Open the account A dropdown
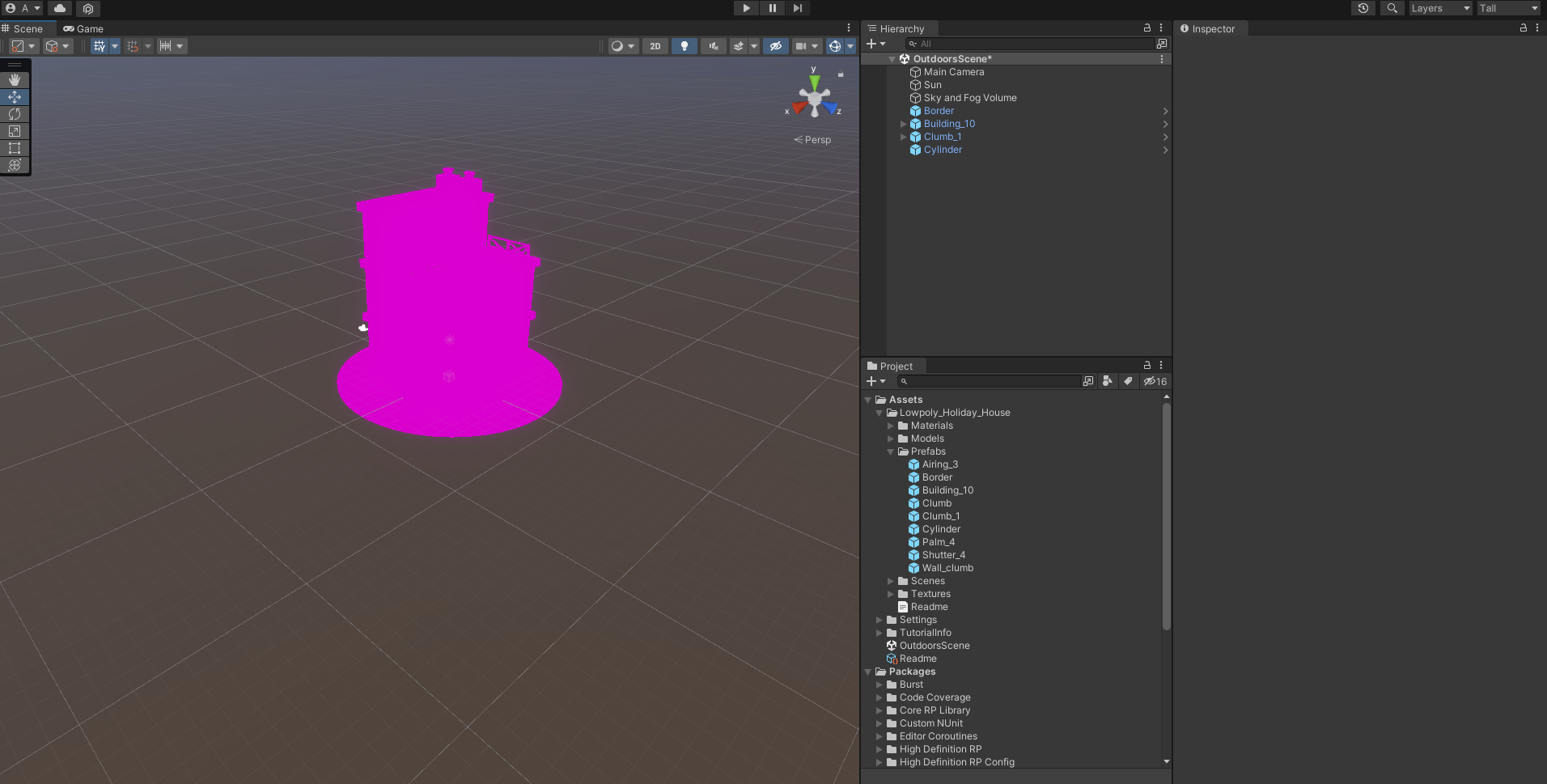The image size is (1547, 784). (23, 8)
